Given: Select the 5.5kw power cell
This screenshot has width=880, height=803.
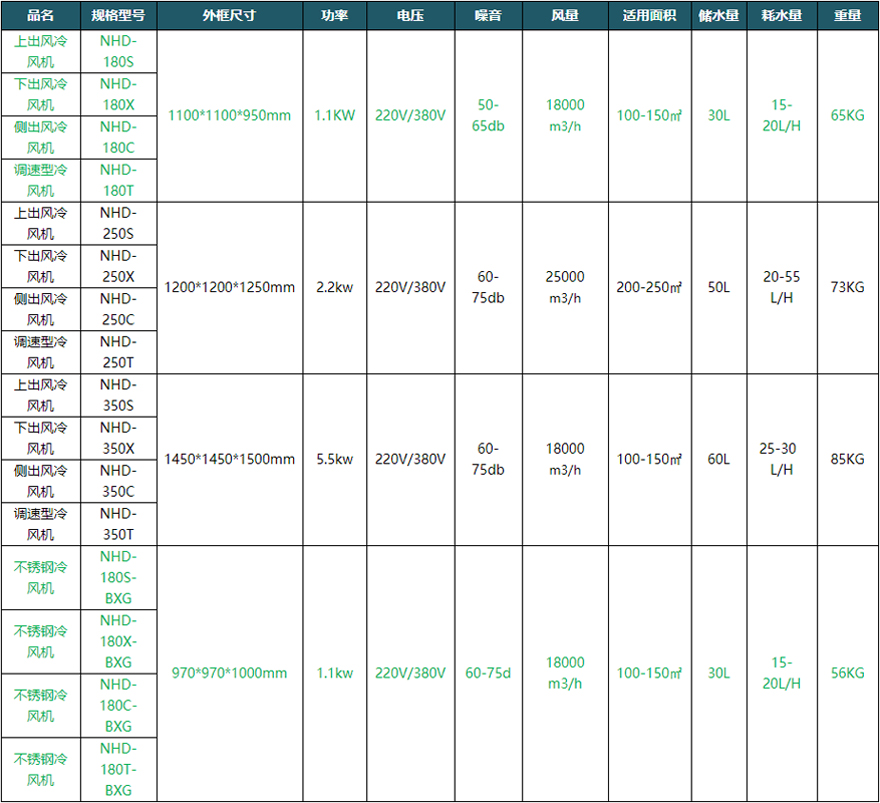Looking at the screenshot, I should click(334, 459).
